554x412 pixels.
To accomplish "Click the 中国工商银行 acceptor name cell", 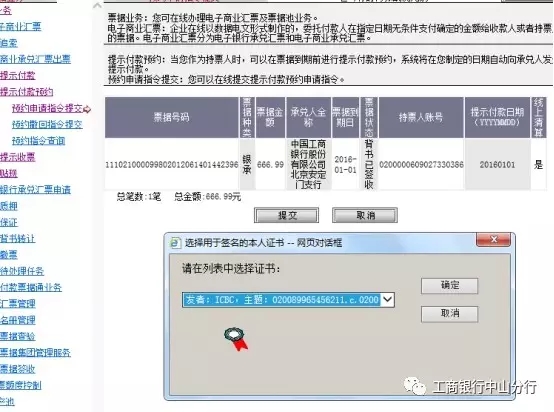I will point(308,164).
